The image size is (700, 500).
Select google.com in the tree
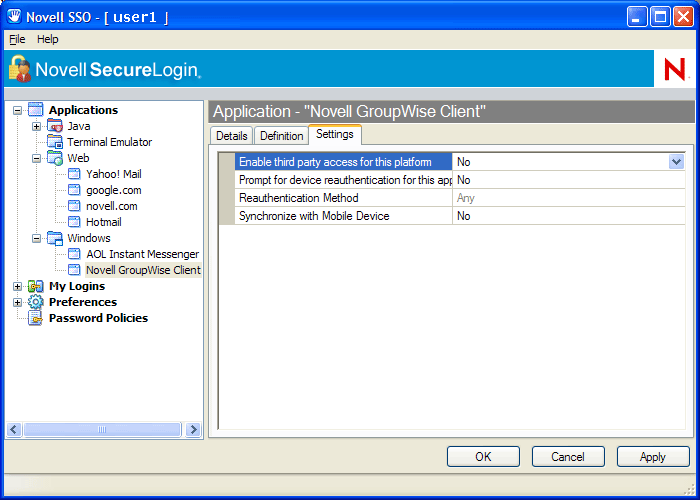point(114,190)
